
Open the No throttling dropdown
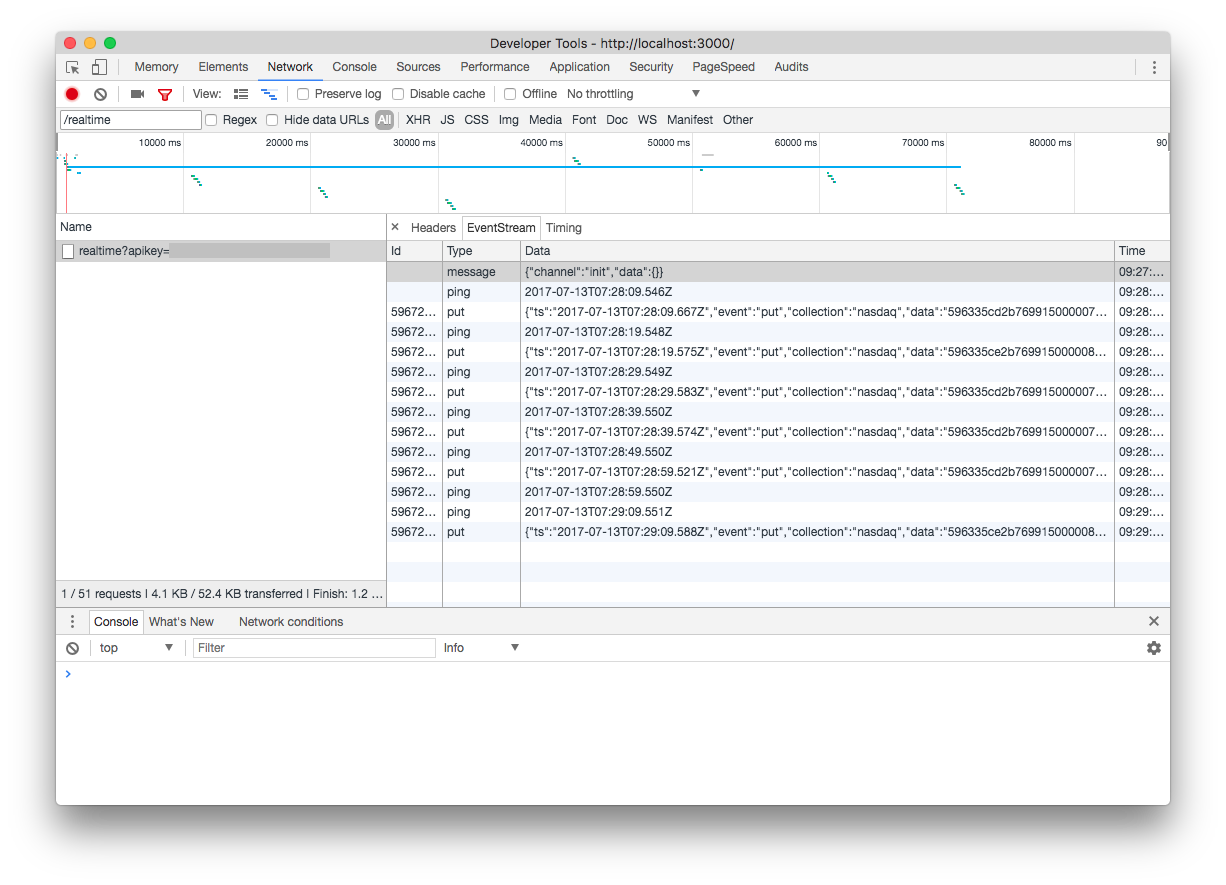(634, 94)
